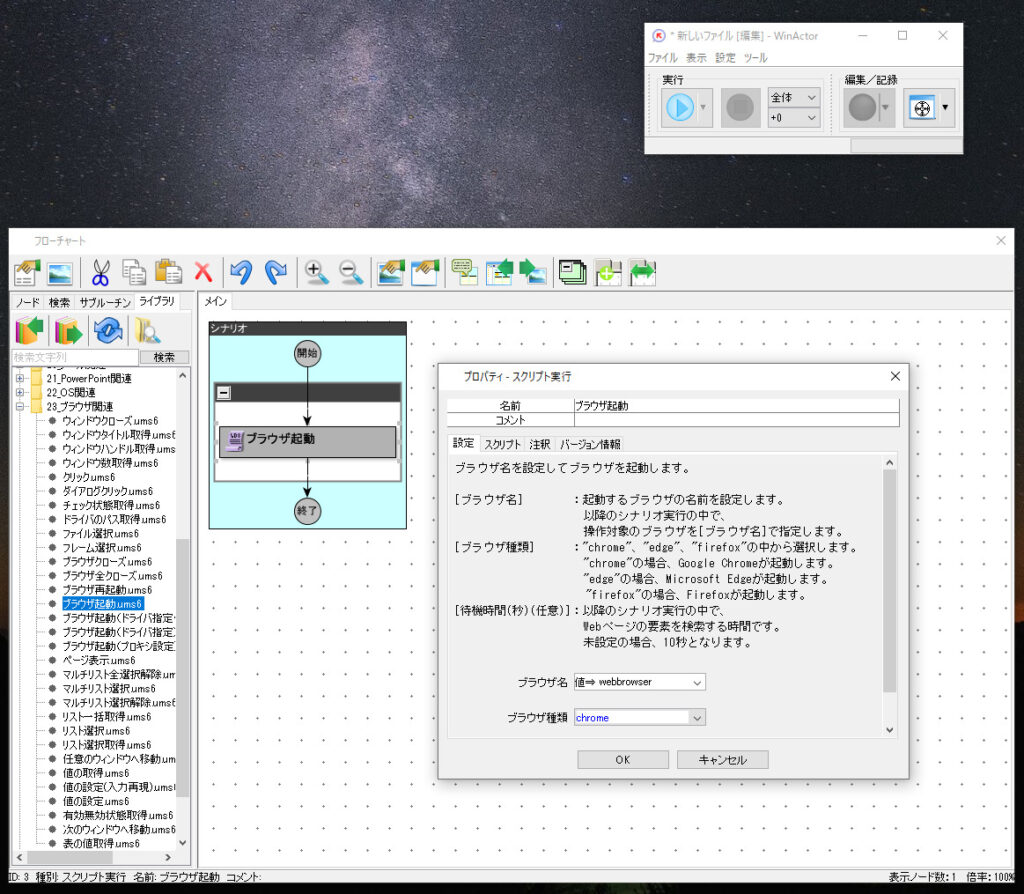Zoom out using the magnifier minus icon
Image resolution: width=1024 pixels, height=894 pixels.
point(347,271)
